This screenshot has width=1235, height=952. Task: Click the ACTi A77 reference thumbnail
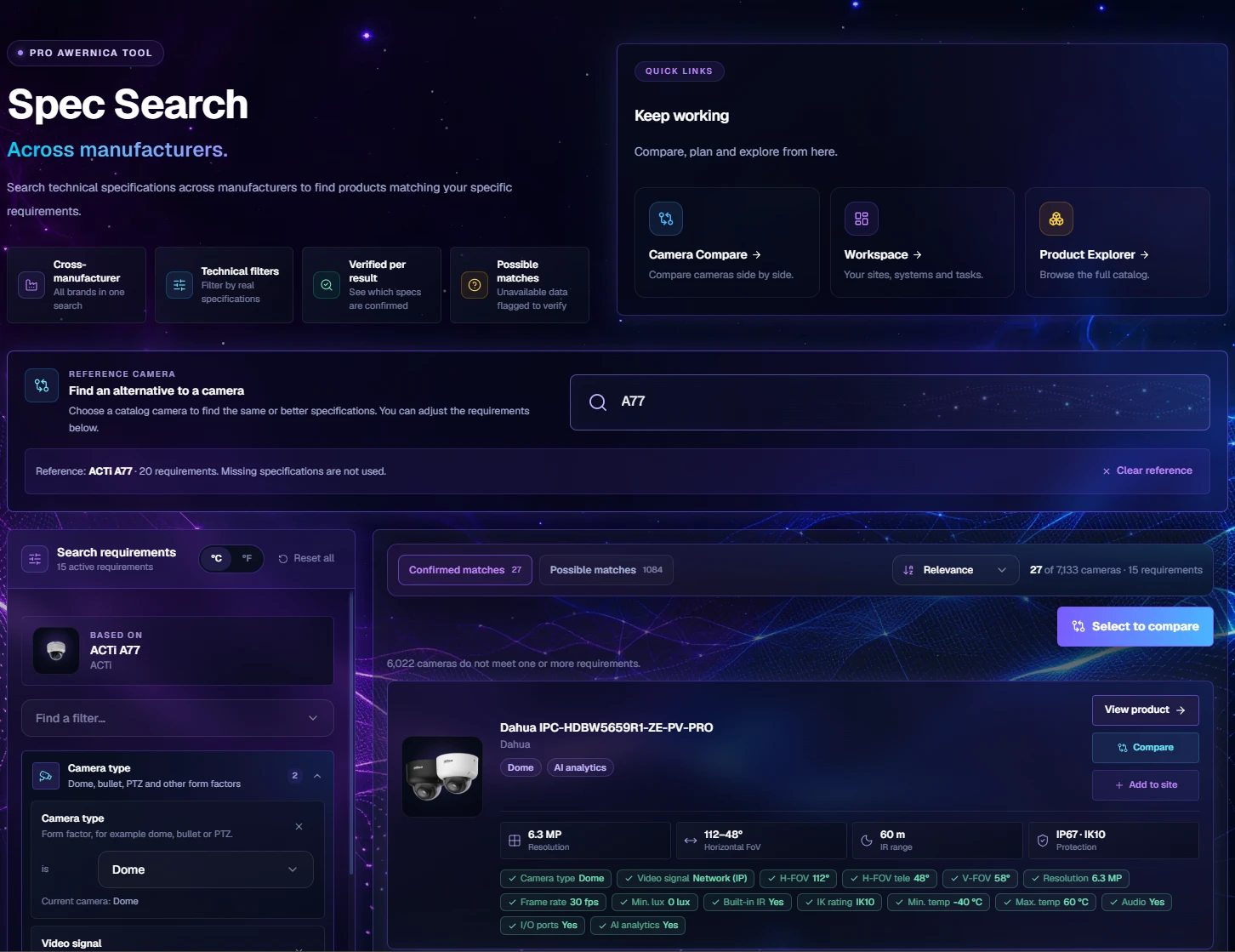click(56, 651)
